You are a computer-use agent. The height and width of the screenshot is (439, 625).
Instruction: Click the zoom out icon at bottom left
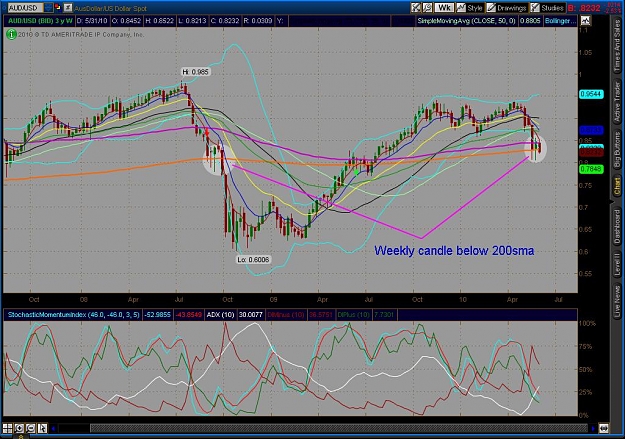point(31,428)
